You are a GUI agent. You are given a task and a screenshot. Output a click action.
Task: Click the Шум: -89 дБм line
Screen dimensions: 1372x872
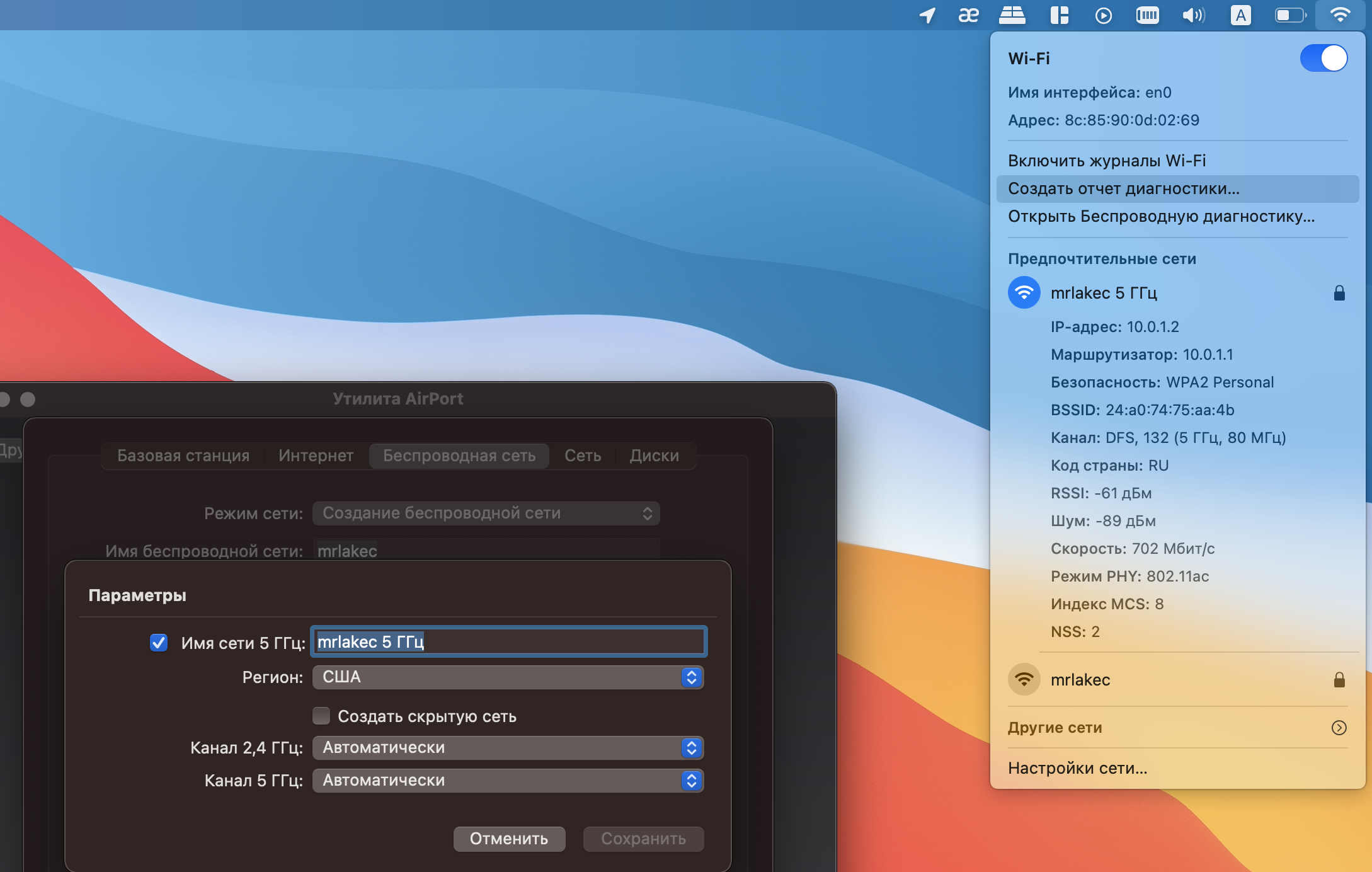click(x=1104, y=521)
